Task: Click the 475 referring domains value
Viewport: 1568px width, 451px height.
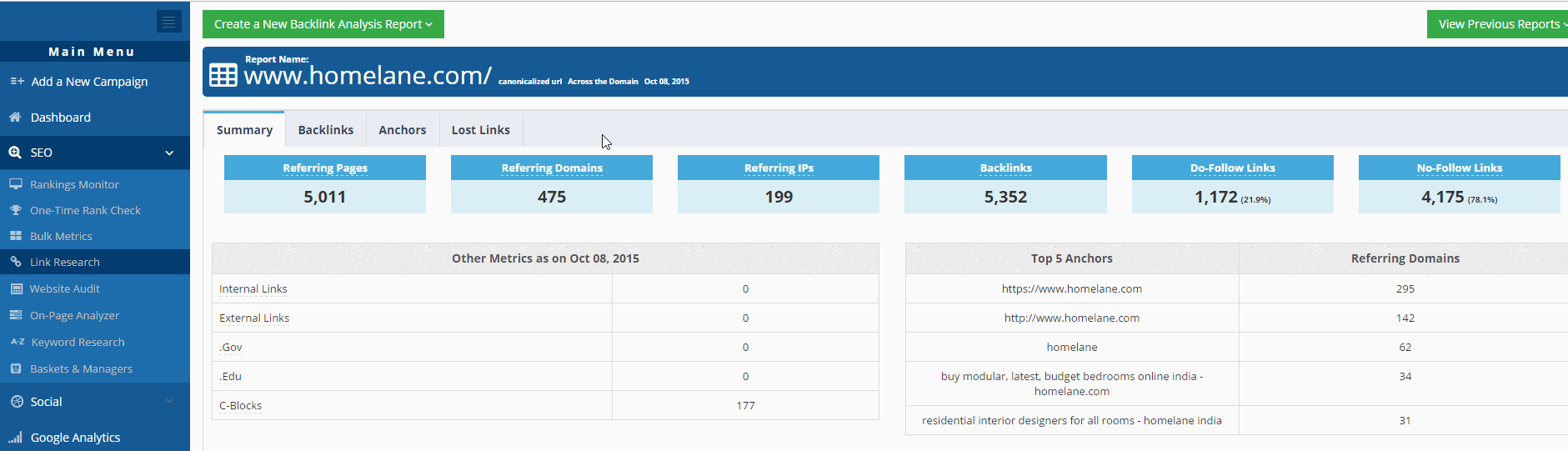Action: pyautogui.click(x=552, y=197)
